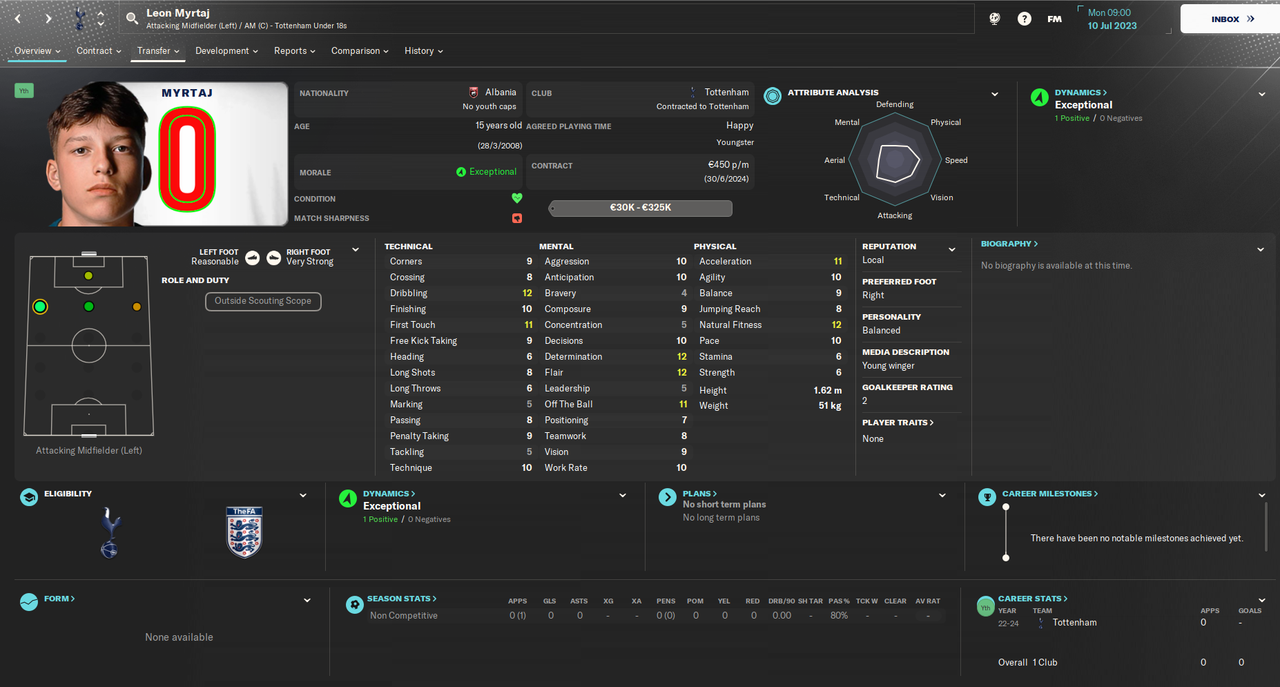This screenshot has width=1280, height=687.
Task: Click the Attribute Analysis circle icon
Action: (x=773, y=96)
